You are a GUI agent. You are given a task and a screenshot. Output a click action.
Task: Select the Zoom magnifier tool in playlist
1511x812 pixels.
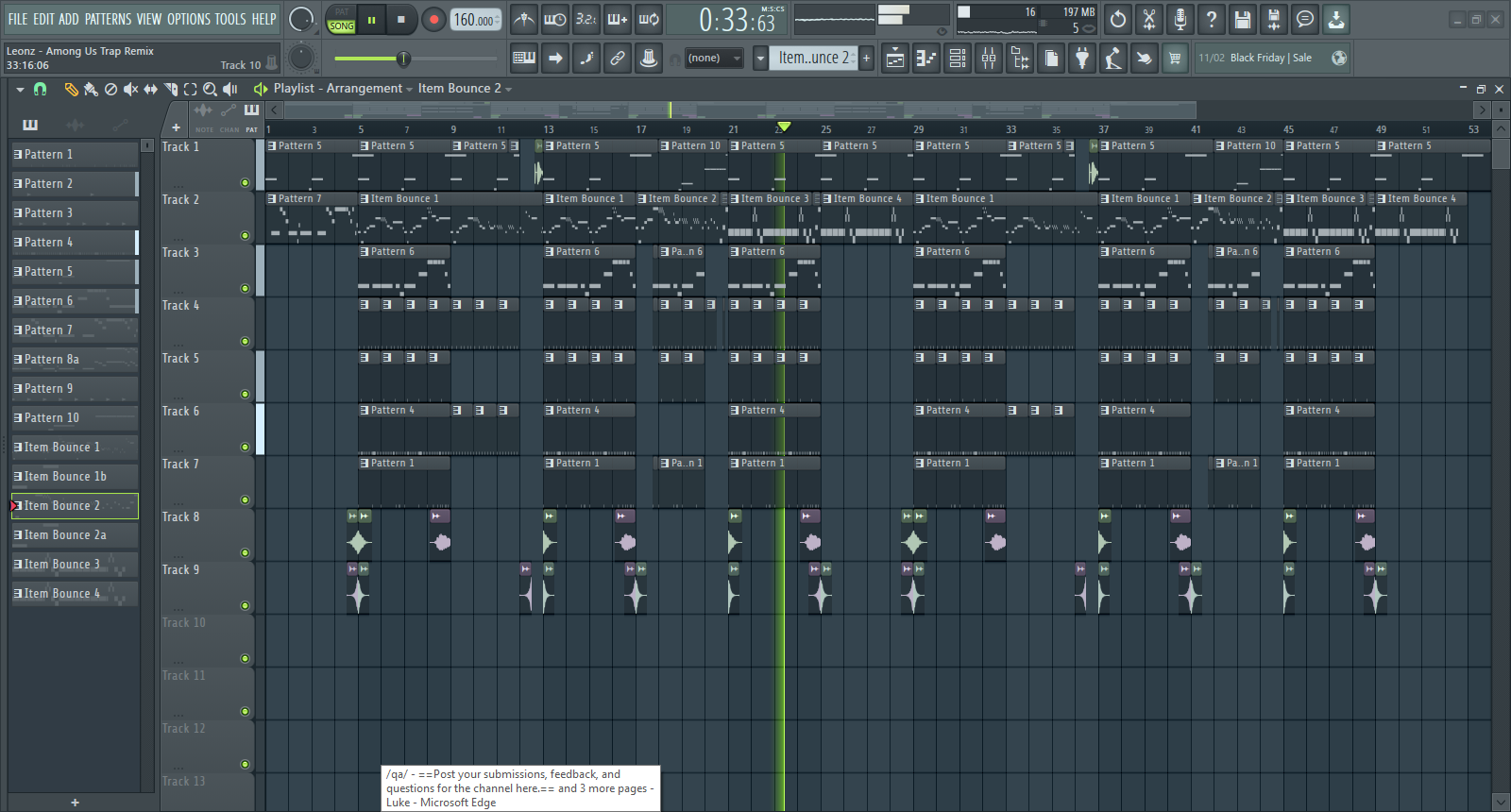coord(210,89)
